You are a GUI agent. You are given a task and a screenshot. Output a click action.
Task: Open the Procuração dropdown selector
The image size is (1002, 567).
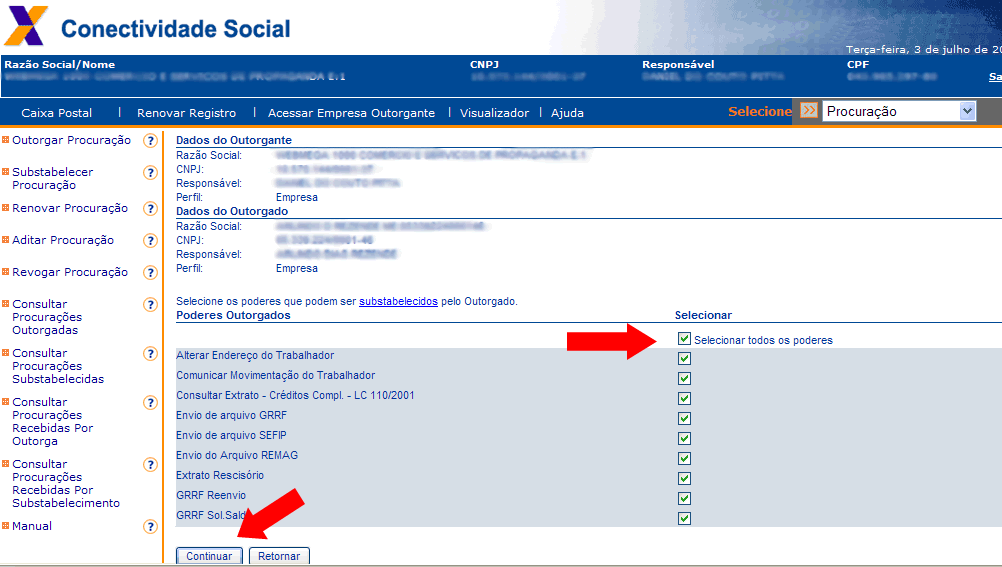[899, 111]
